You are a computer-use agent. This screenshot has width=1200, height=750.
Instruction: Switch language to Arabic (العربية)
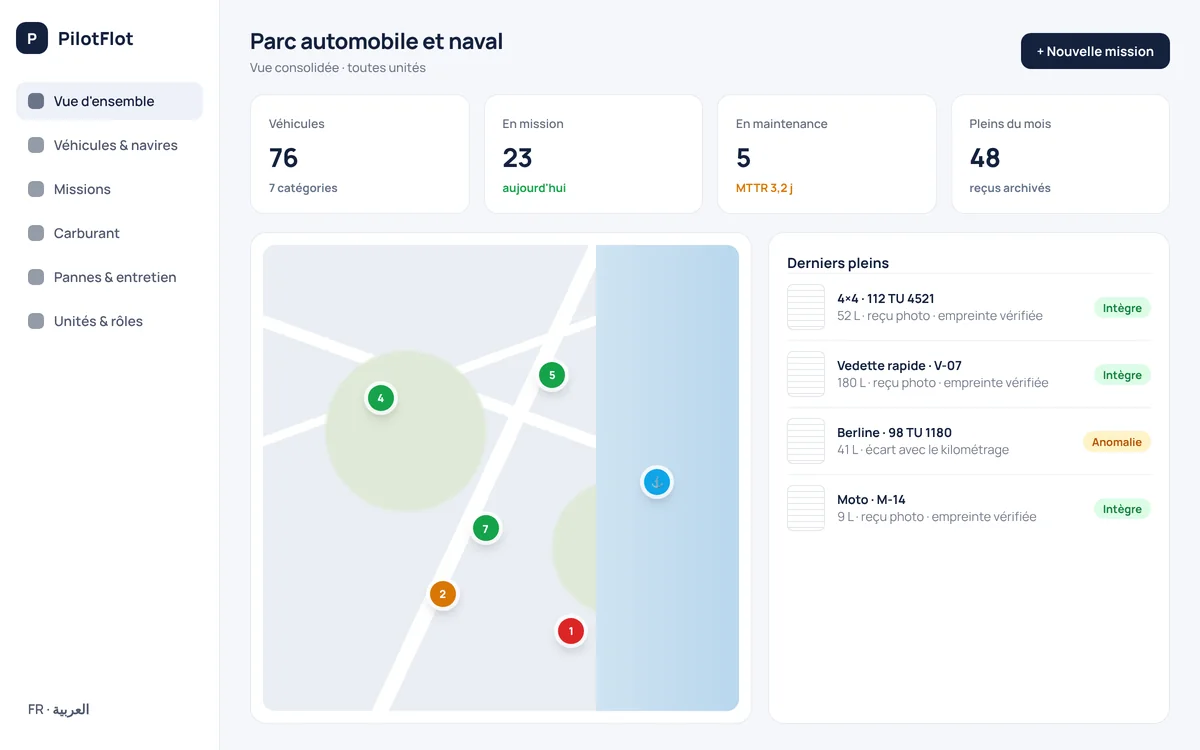pyautogui.click(x=71, y=709)
